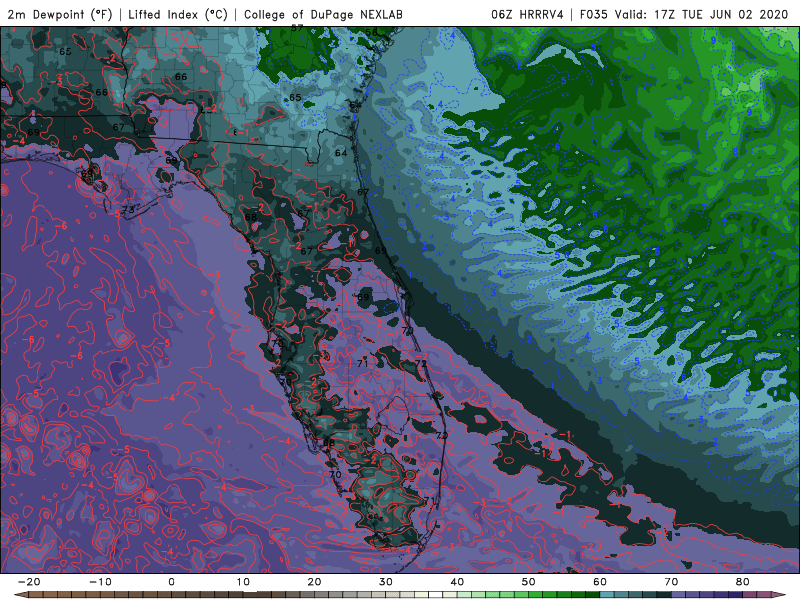Click the 70 label on the color scale
The image size is (800, 600).
671,582
